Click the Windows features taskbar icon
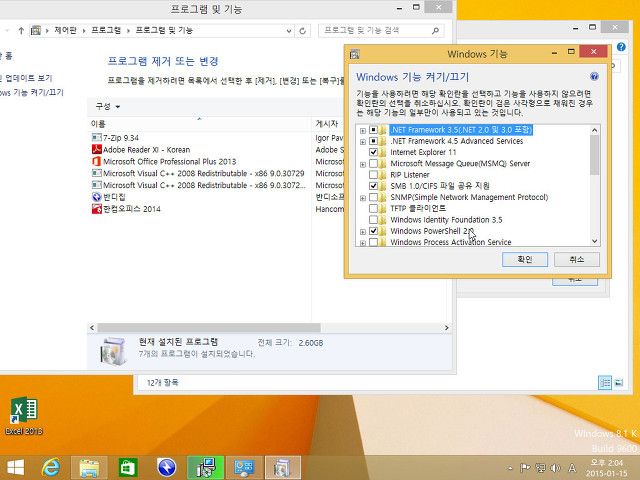 (282, 467)
